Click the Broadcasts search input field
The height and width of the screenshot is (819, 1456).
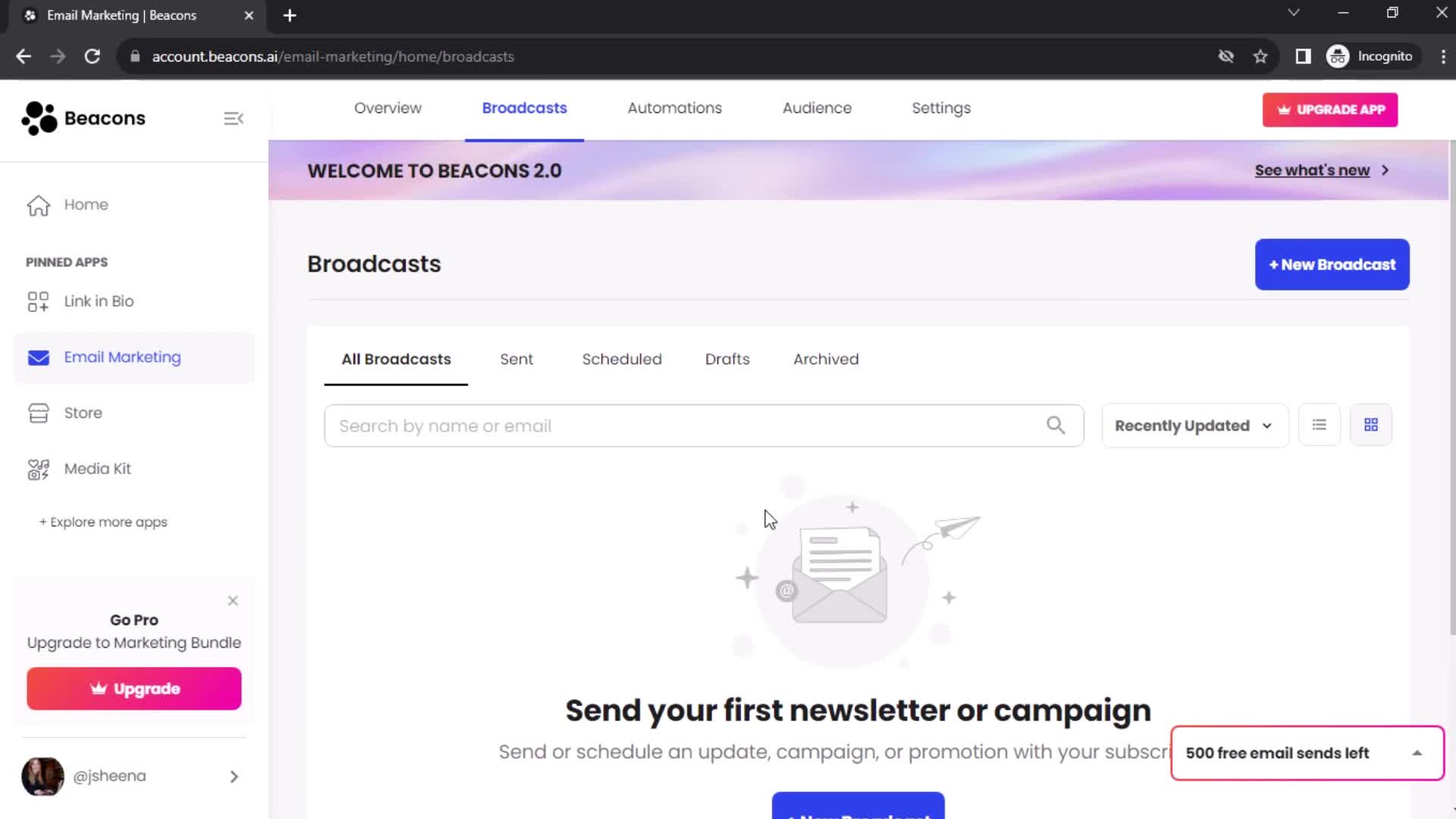coord(703,425)
